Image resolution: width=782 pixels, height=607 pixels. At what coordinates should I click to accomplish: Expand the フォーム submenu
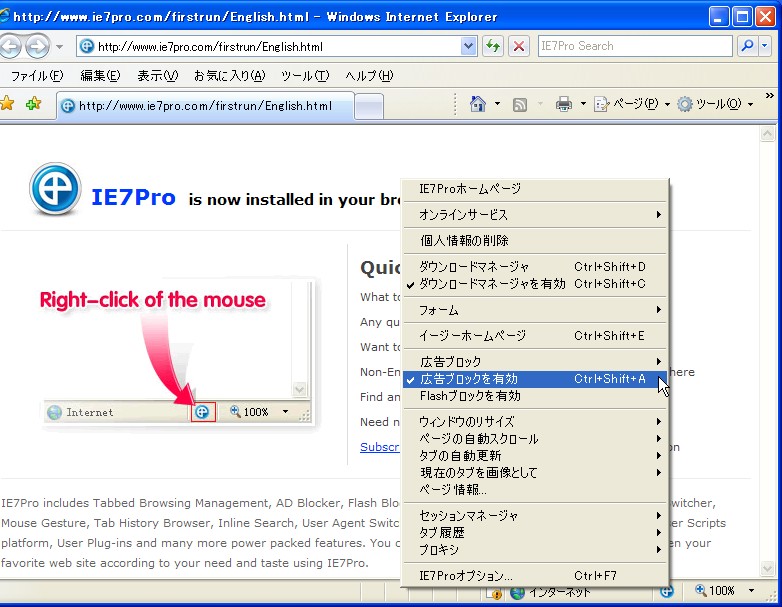(x=535, y=310)
